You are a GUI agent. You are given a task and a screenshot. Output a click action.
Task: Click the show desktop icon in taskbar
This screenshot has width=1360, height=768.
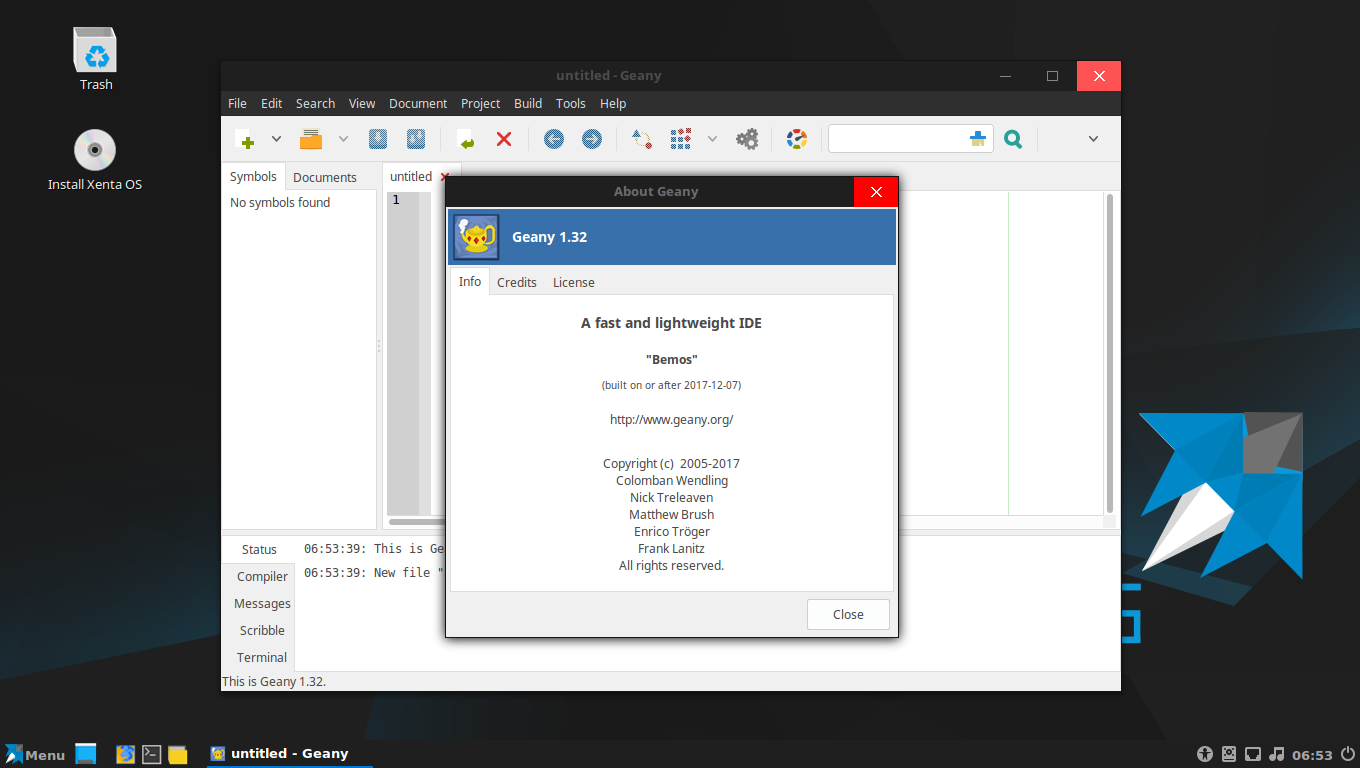pyautogui.click(x=86, y=754)
